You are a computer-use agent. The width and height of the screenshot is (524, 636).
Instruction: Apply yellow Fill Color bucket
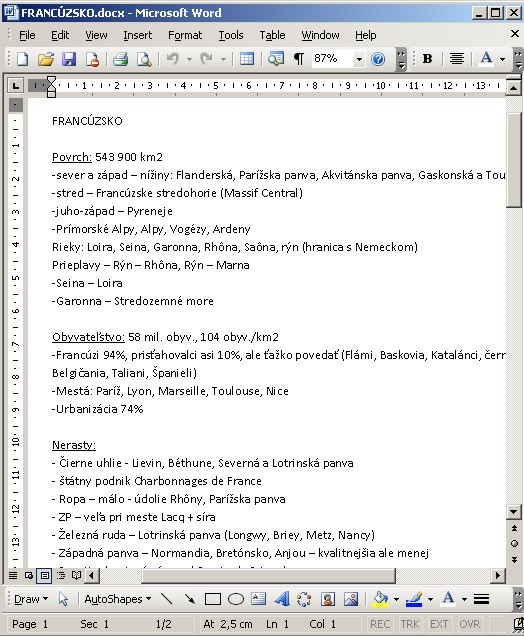380,599
